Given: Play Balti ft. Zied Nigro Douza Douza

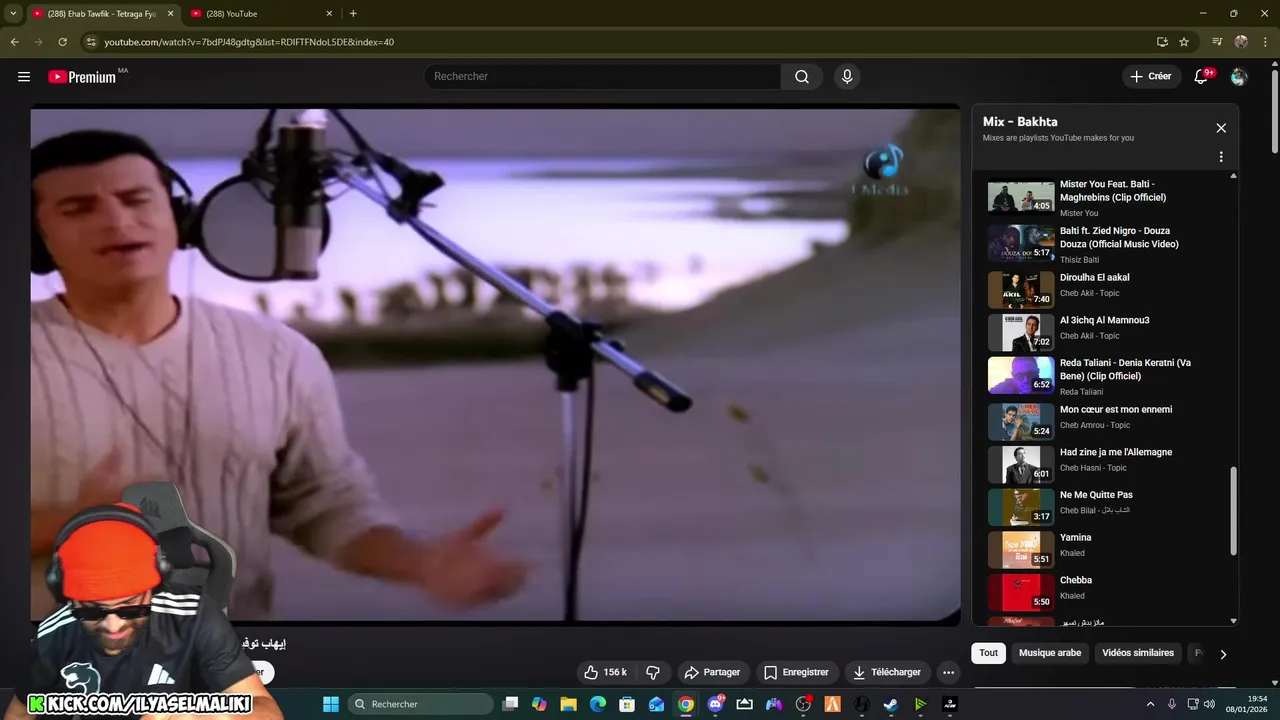Looking at the screenshot, I should (x=1105, y=244).
